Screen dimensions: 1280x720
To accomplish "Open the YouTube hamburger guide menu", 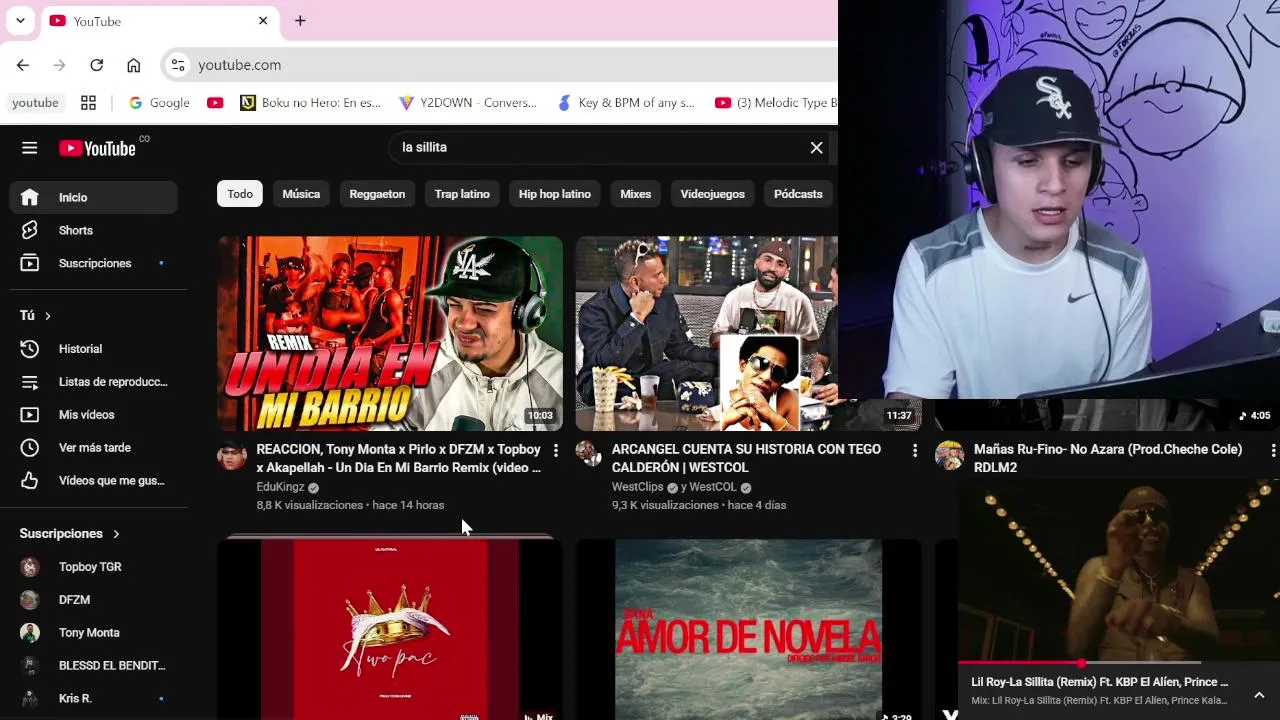I will click(29, 148).
